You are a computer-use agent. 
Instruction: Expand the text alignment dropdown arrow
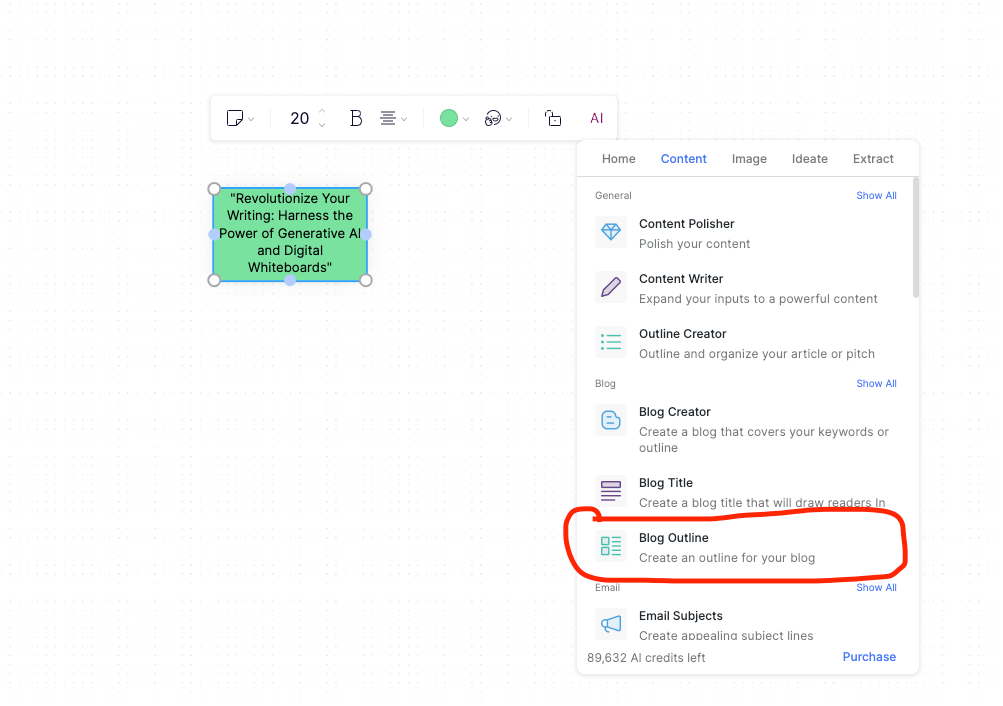point(404,120)
